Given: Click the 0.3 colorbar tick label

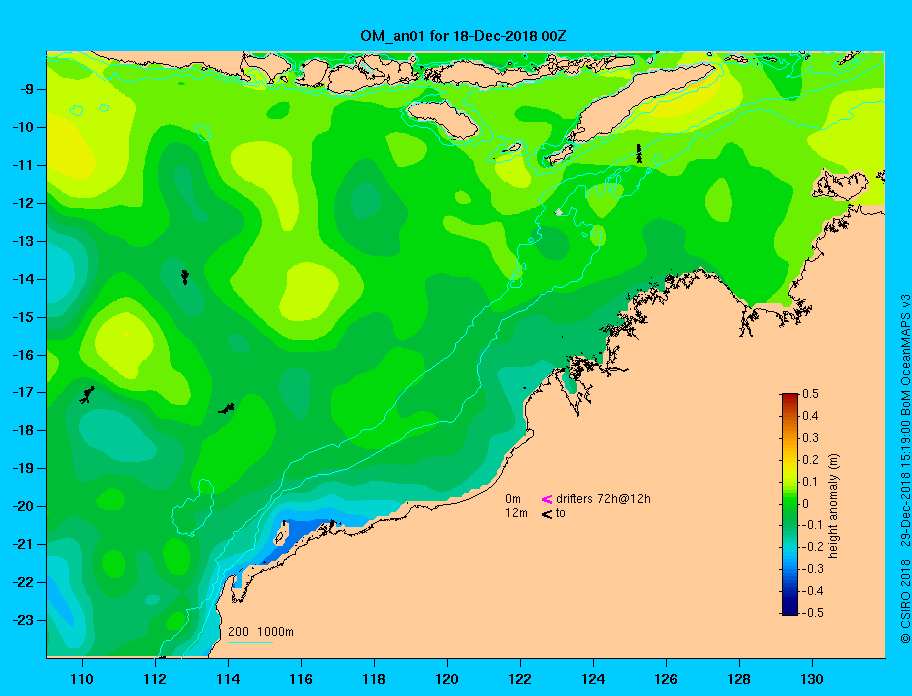Looking at the screenshot, I should click(x=810, y=438).
